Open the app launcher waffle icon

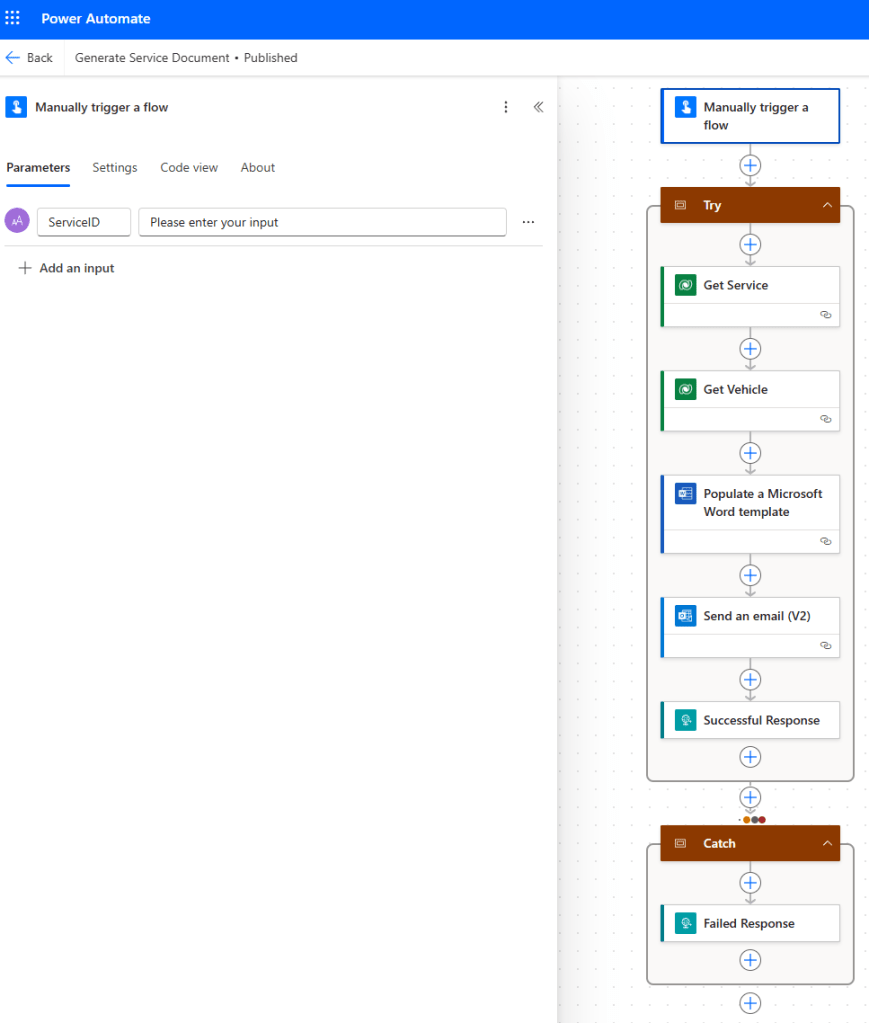13,18
